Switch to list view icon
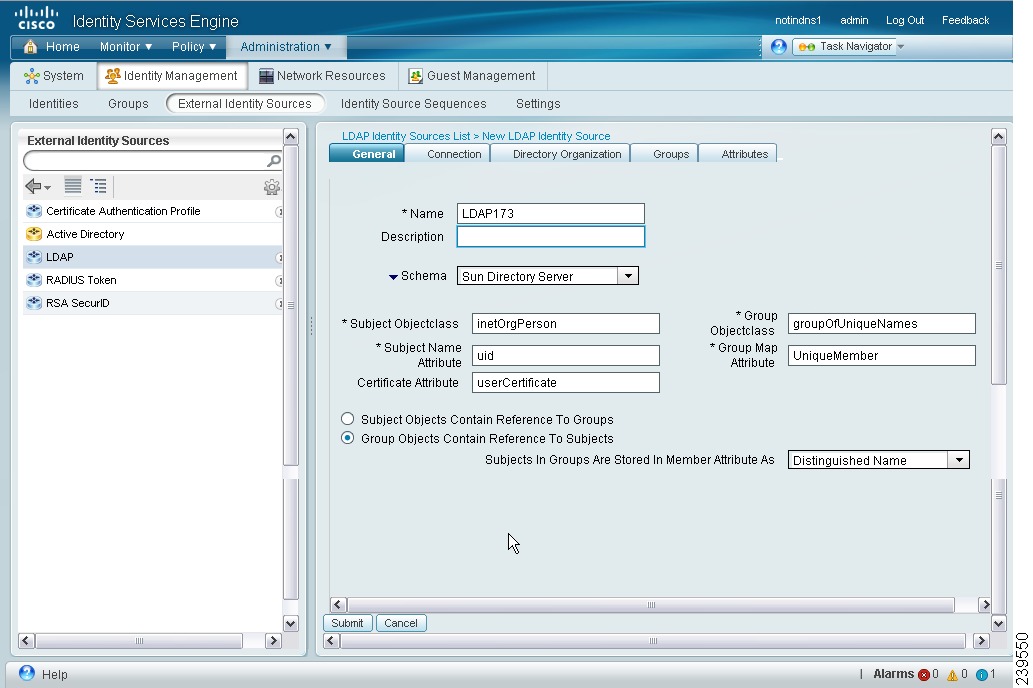 [72, 186]
